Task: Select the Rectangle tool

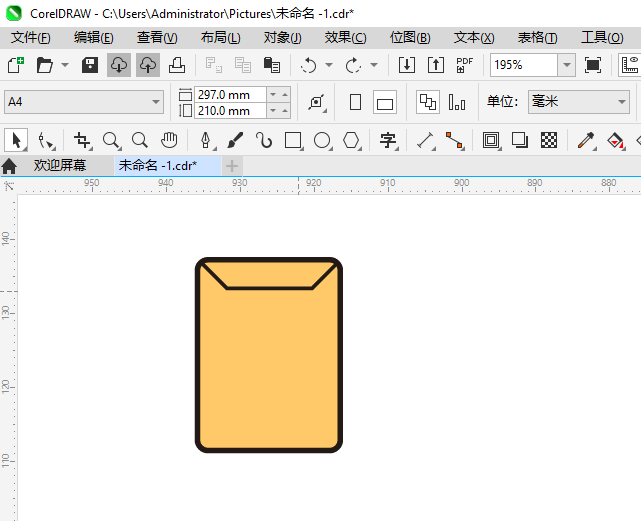Action: click(293, 140)
